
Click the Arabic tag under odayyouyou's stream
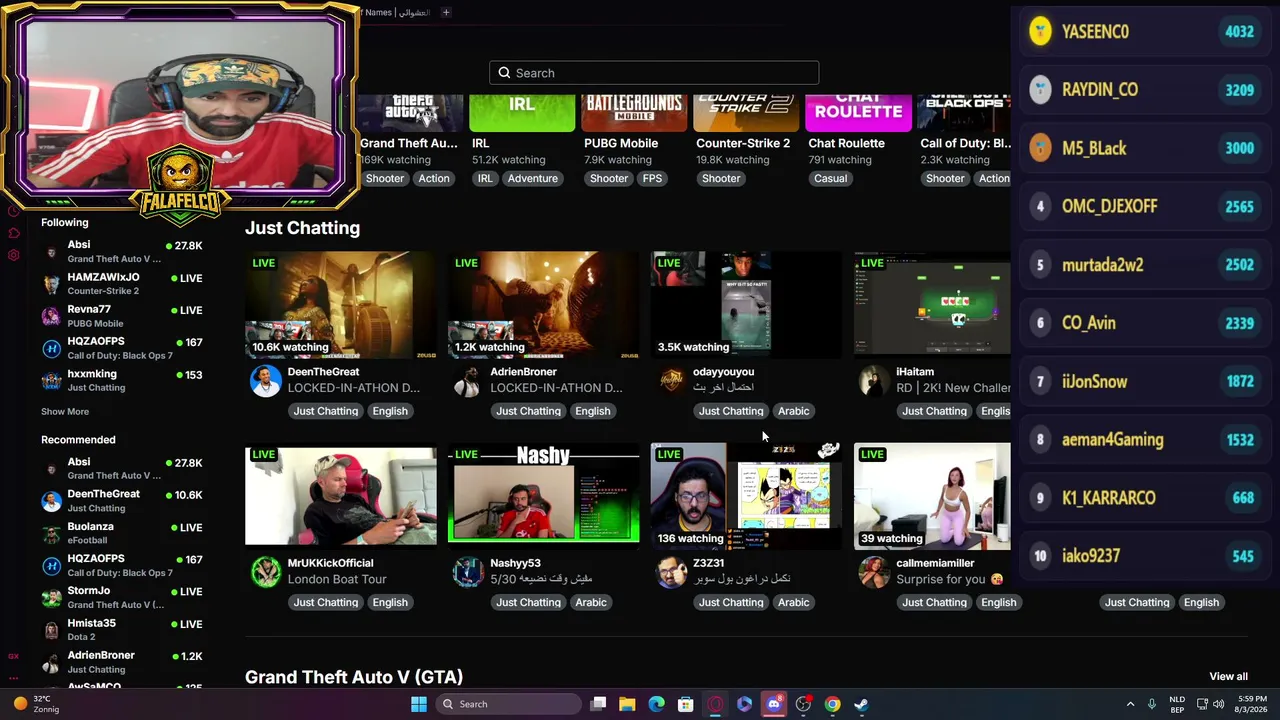click(x=793, y=411)
